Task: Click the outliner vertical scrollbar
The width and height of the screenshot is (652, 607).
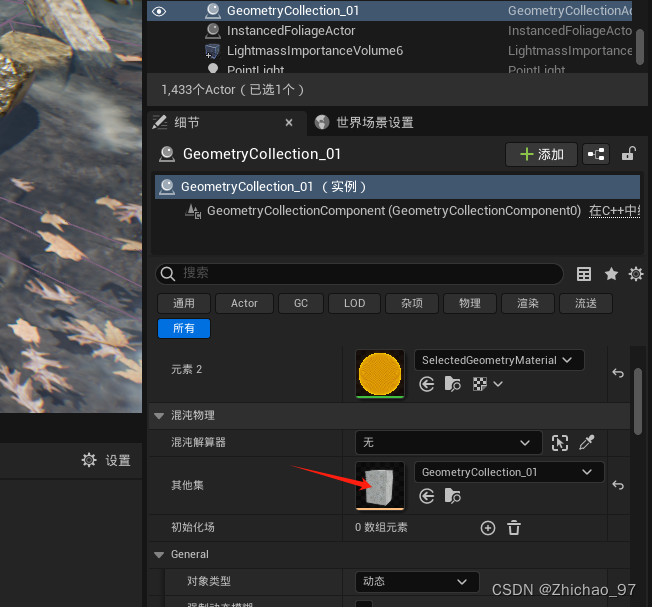Action: click(x=640, y=47)
